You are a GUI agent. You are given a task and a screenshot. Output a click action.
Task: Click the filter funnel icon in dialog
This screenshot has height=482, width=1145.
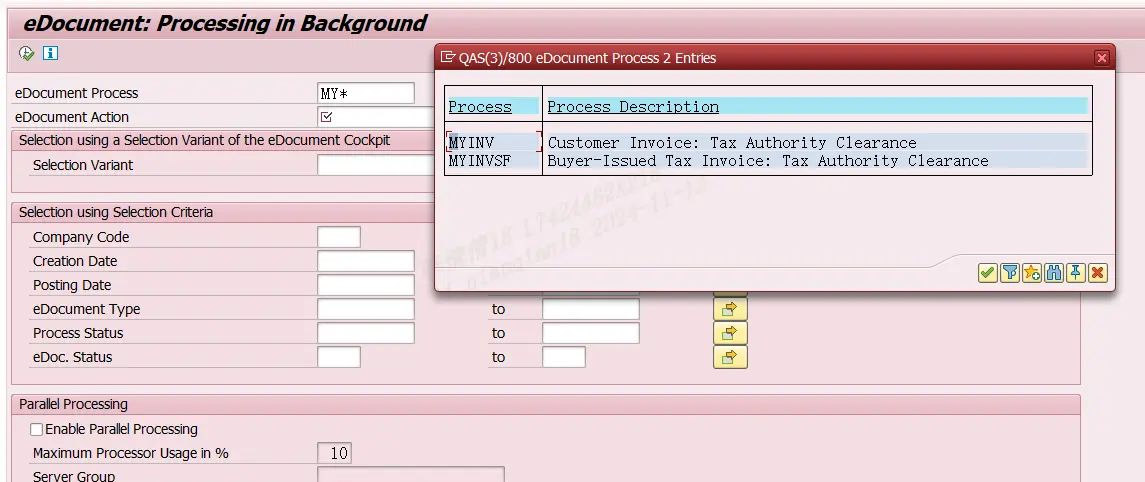coord(1009,273)
